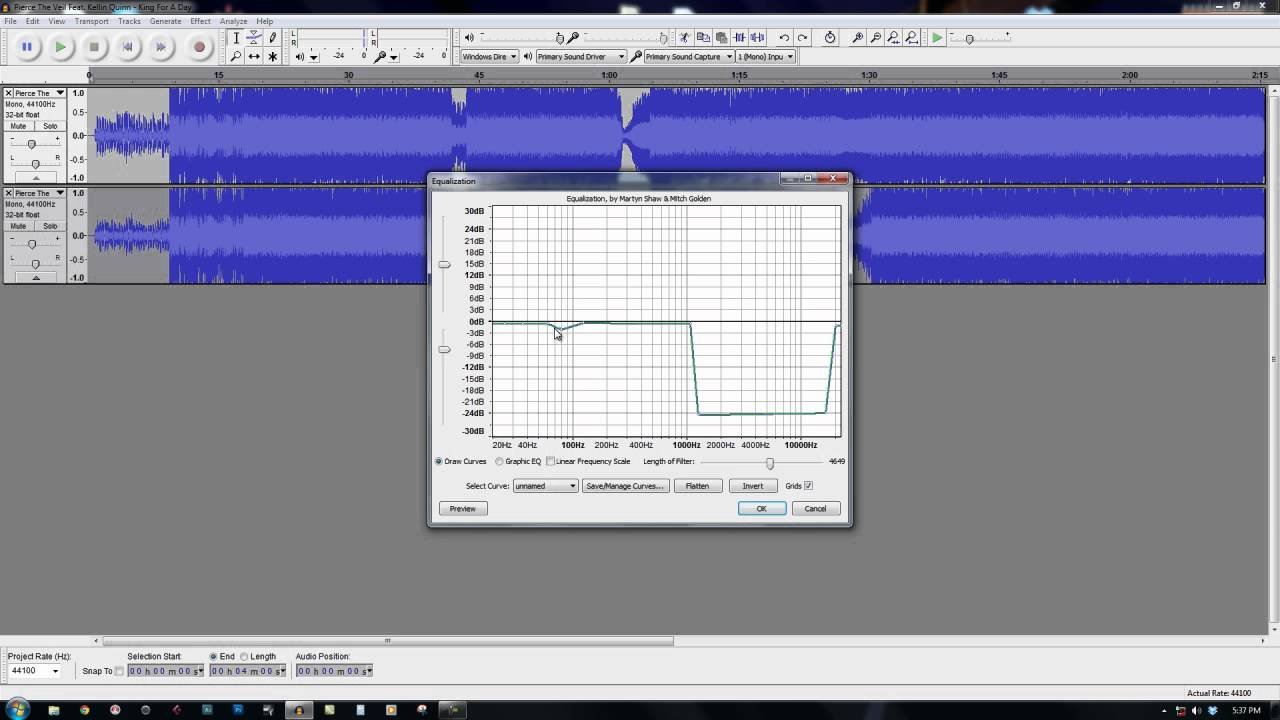1280x720 pixels.
Task: Skip to End transport button
Action: click(x=161, y=47)
